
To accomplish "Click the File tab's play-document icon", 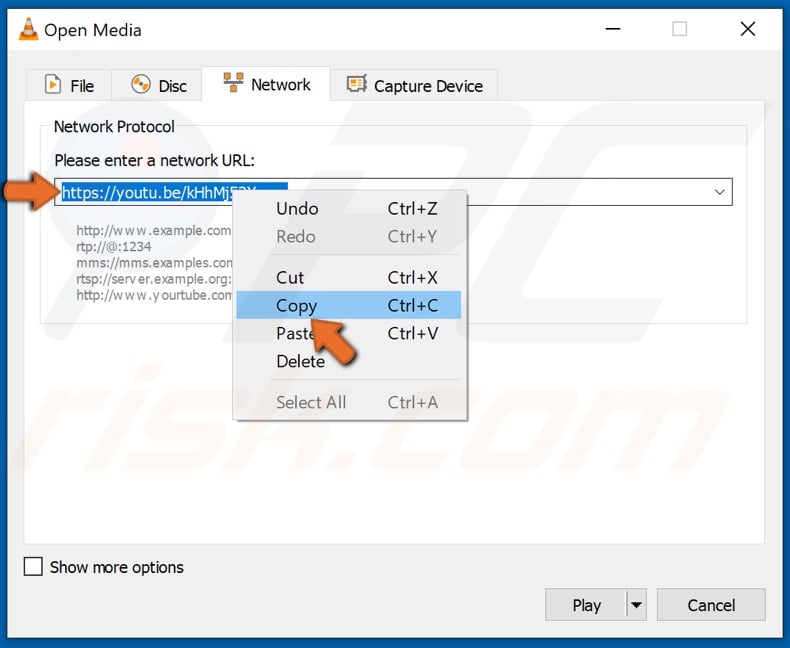I will point(52,84).
